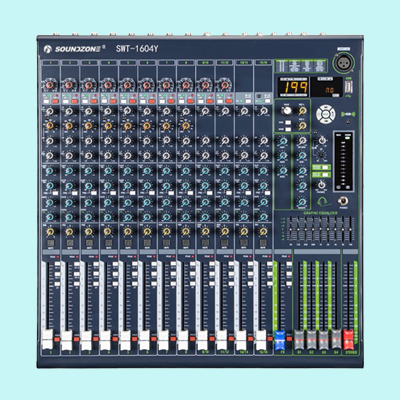Click the orange 199 effects preset display
Screen dimensions: 400x400
click(294, 87)
